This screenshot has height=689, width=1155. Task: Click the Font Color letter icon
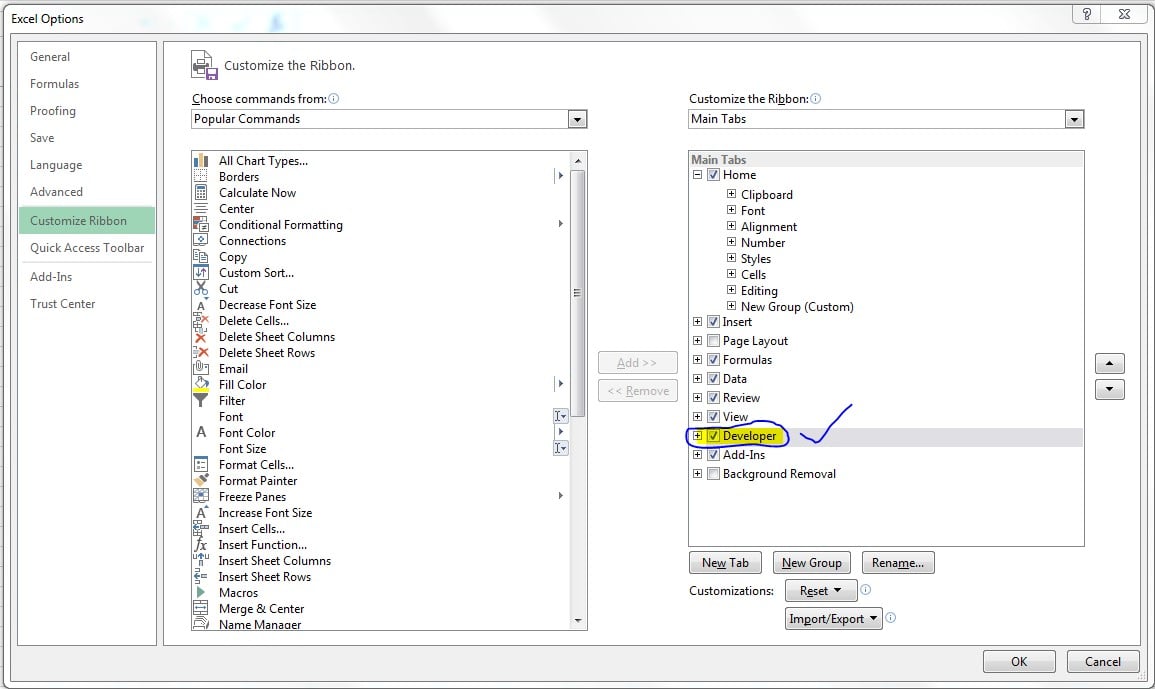click(200, 433)
